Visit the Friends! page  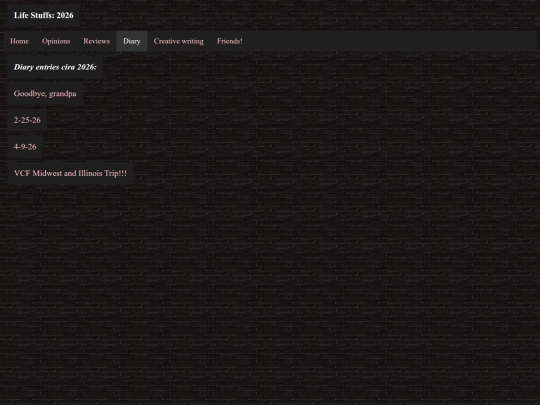tap(230, 41)
